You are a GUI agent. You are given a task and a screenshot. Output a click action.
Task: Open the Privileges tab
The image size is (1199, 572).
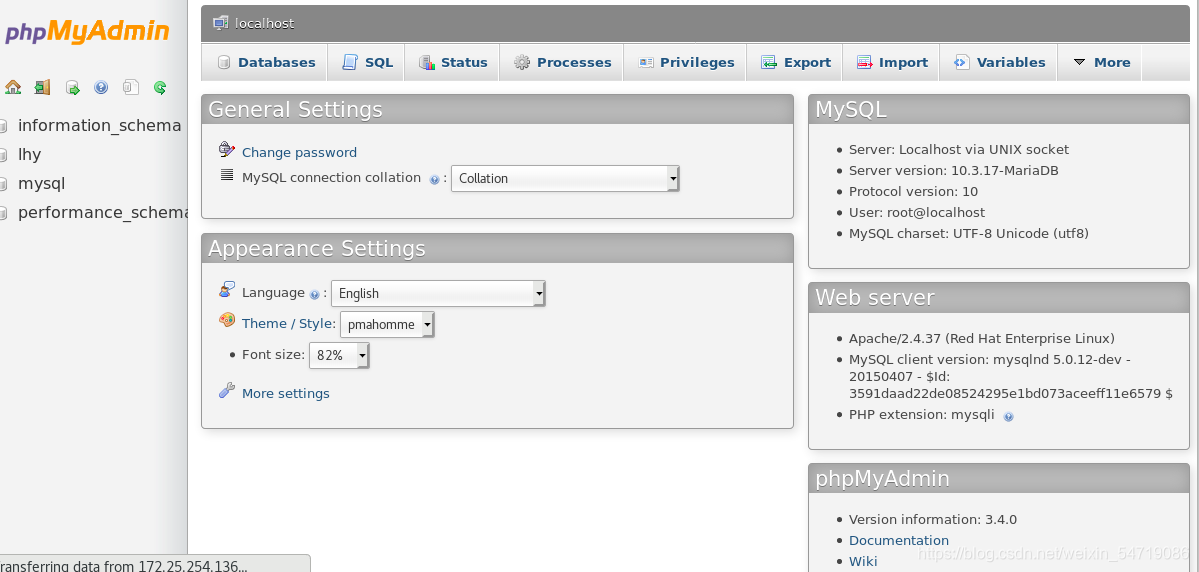pyautogui.click(x=686, y=63)
